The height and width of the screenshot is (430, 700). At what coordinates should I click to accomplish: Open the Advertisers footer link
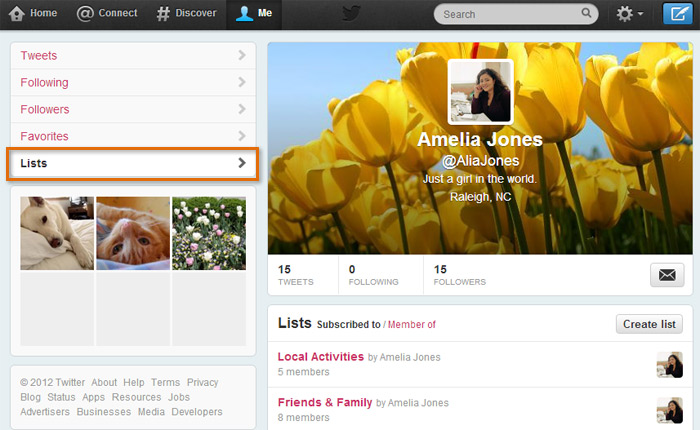pos(45,412)
